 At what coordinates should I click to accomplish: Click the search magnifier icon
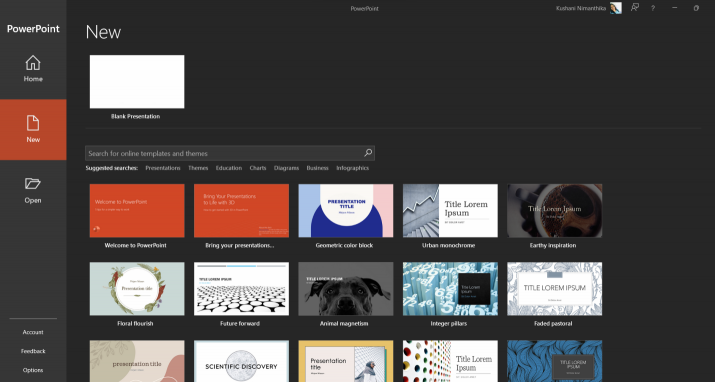tap(368, 153)
